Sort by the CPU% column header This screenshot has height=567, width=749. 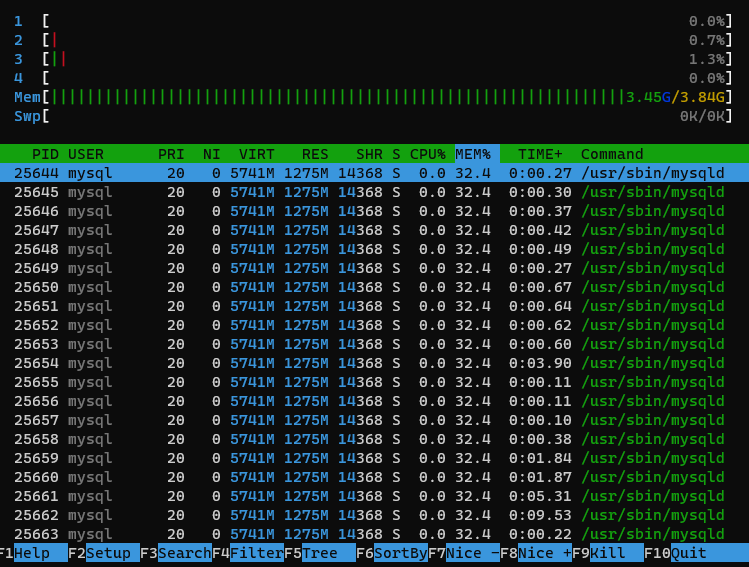tap(428, 154)
